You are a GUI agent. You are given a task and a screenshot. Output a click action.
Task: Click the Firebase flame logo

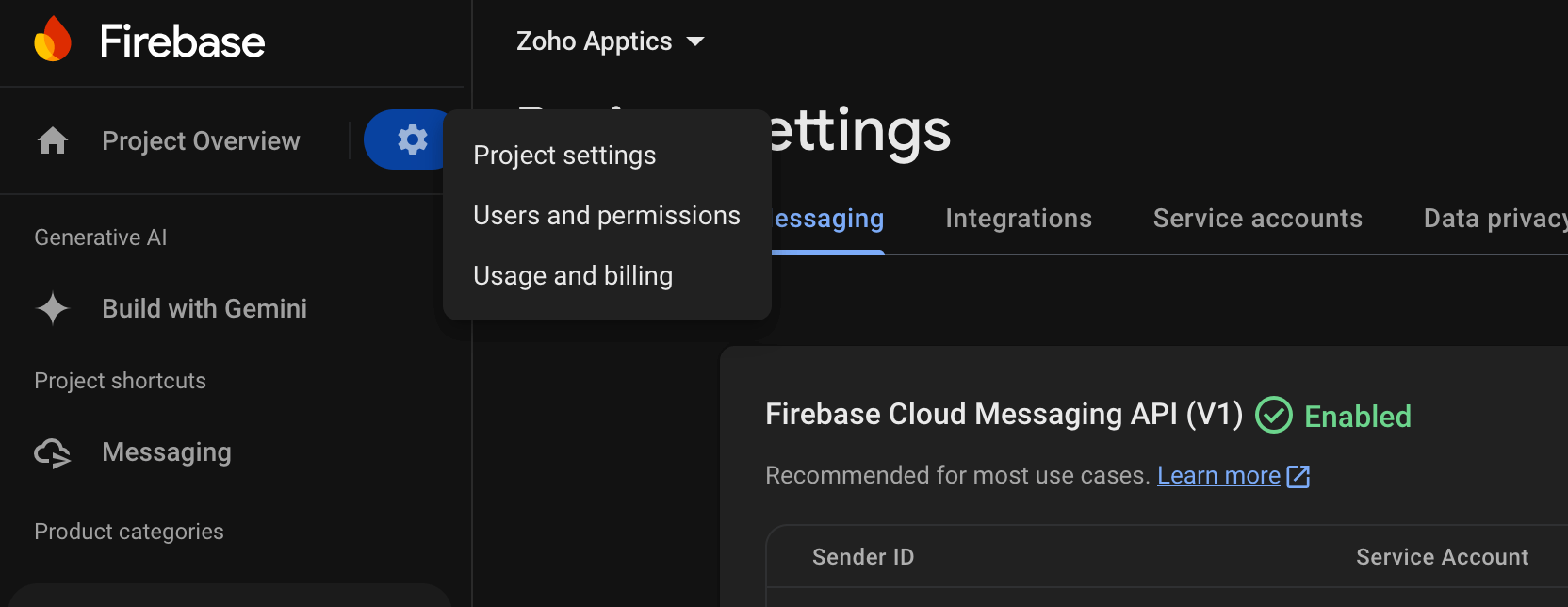point(53,40)
